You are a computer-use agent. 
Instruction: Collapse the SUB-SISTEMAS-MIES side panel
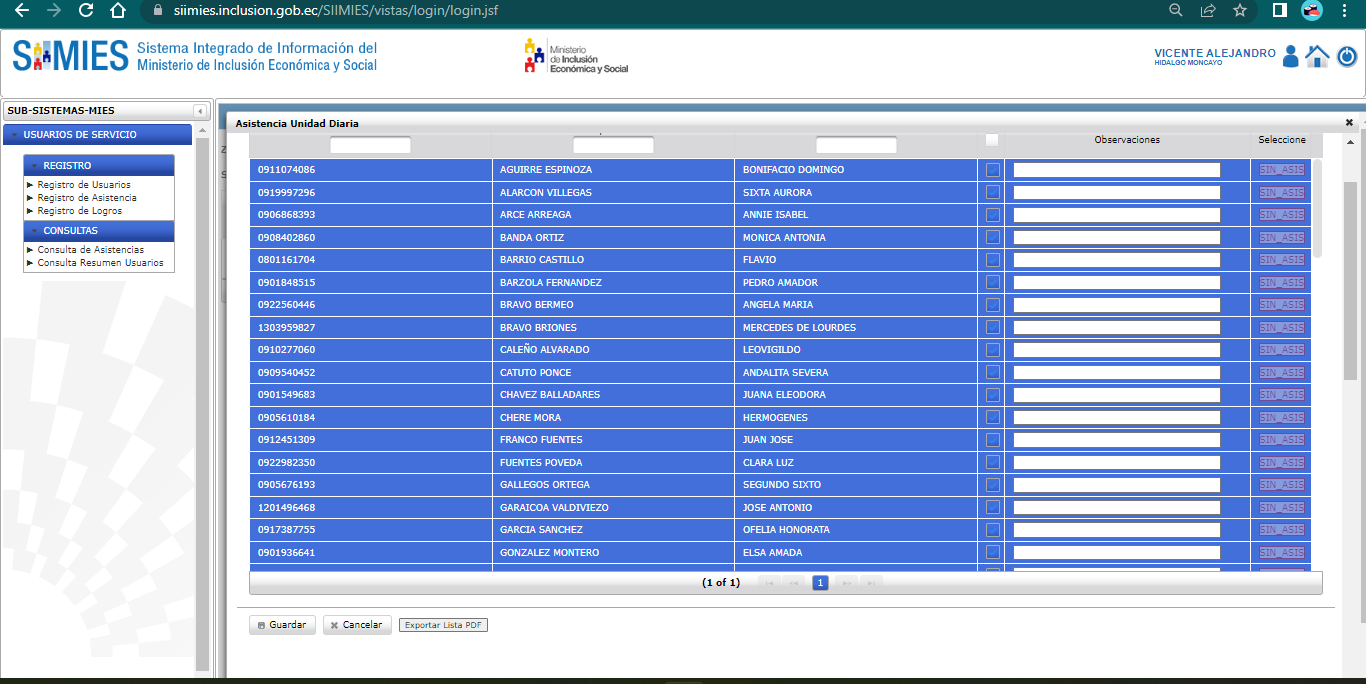tap(200, 111)
